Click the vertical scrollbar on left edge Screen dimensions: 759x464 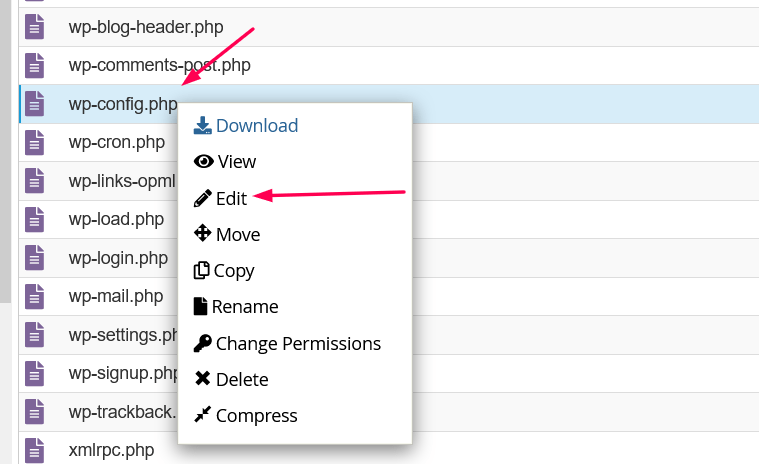point(5,151)
